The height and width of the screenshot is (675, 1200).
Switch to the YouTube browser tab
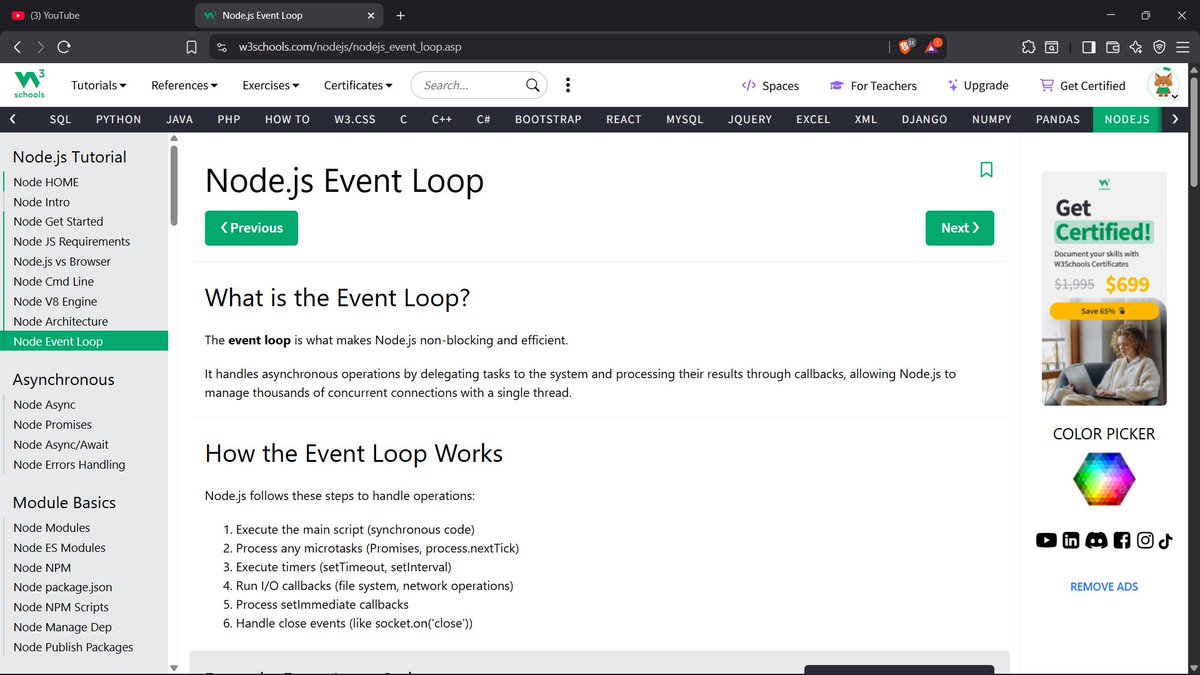pyautogui.click(x=95, y=15)
